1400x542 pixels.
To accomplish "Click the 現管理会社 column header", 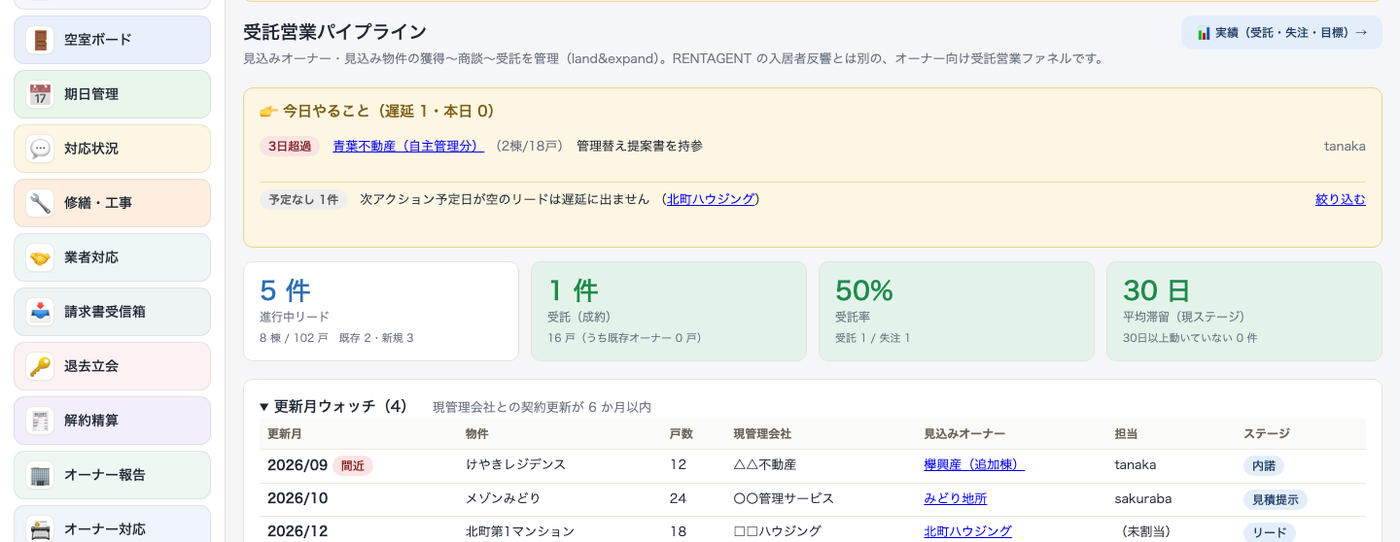I will click(x=762, y=434).
